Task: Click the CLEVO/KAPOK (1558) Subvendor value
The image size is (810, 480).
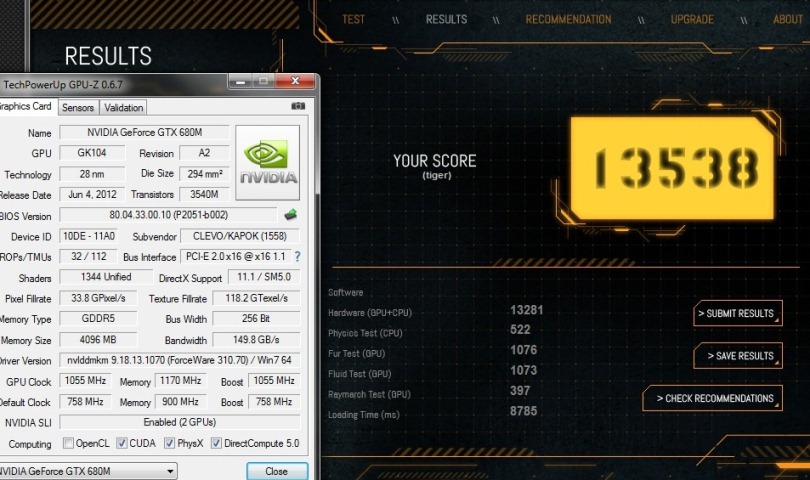Action: (240, 236)
